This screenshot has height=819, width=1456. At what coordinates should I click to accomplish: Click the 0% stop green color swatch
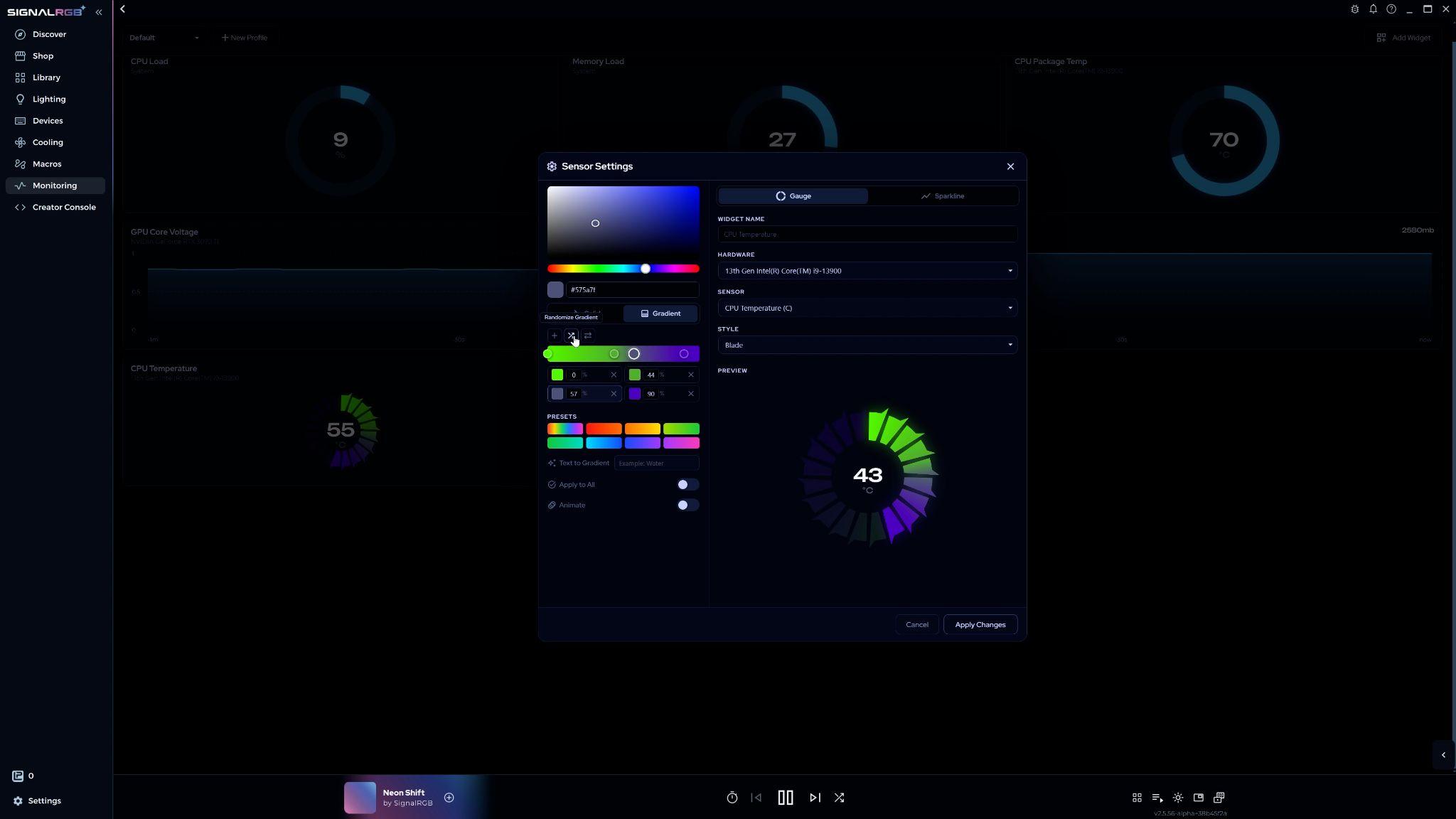click(557, 375)
